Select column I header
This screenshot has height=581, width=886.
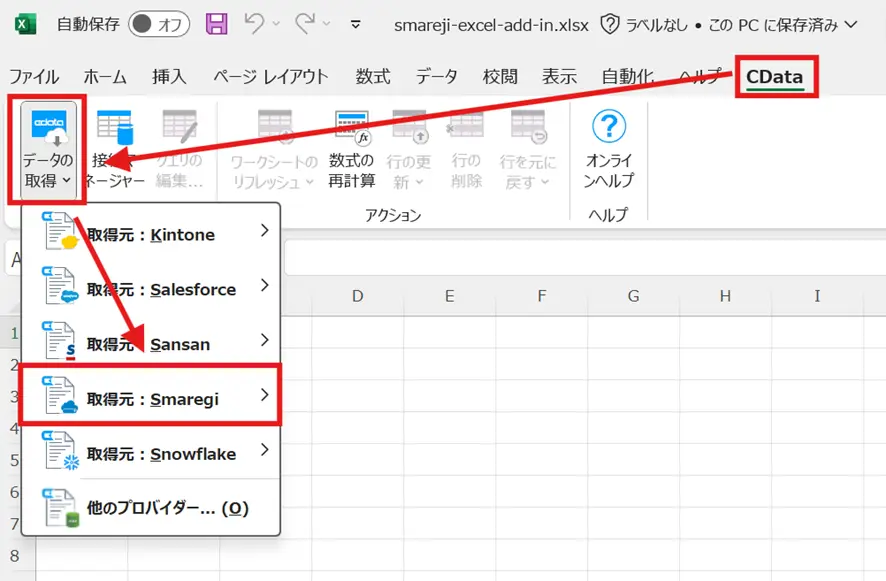pos(818,296)
